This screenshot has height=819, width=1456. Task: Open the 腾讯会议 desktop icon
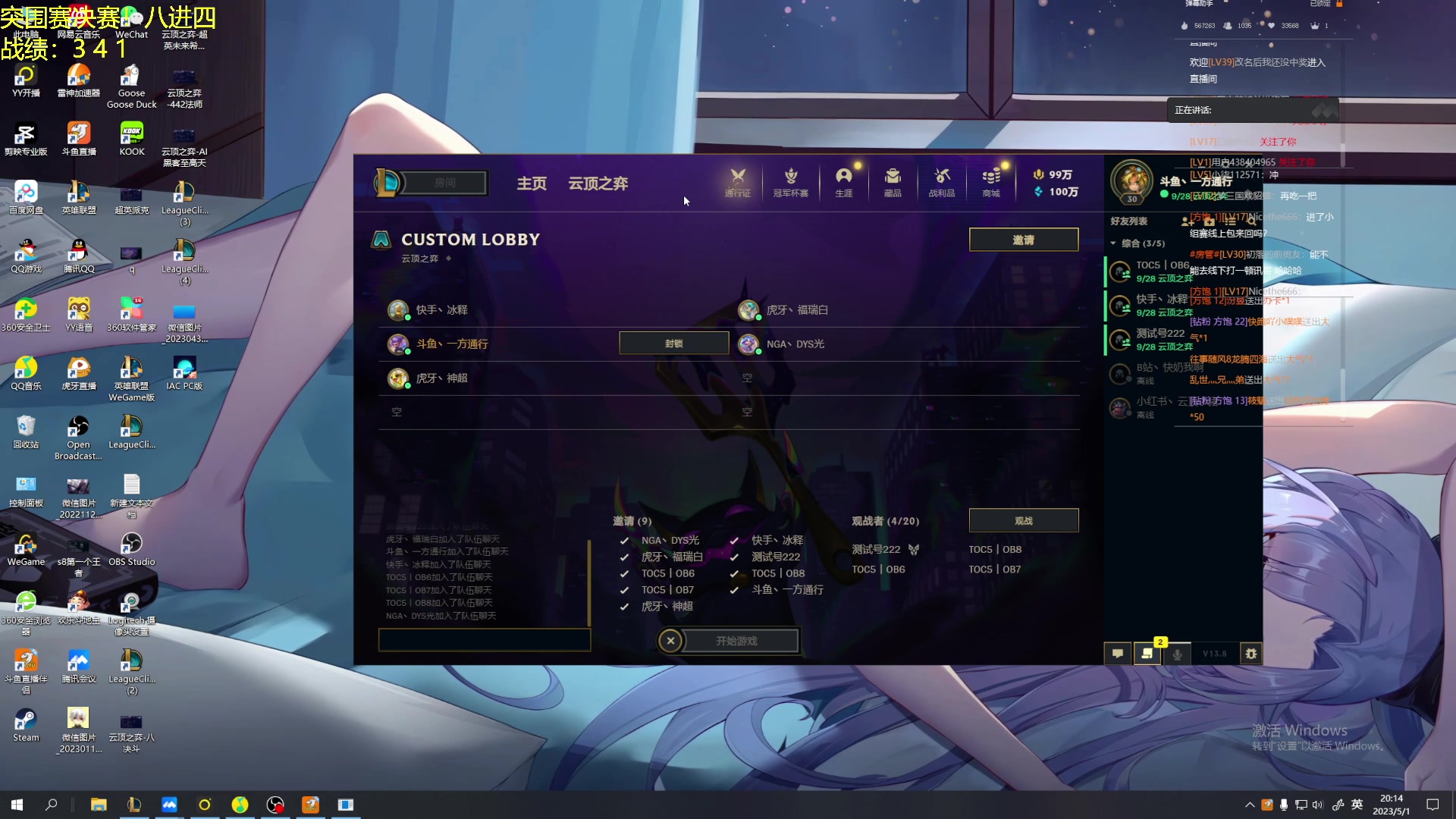point(78,666)
